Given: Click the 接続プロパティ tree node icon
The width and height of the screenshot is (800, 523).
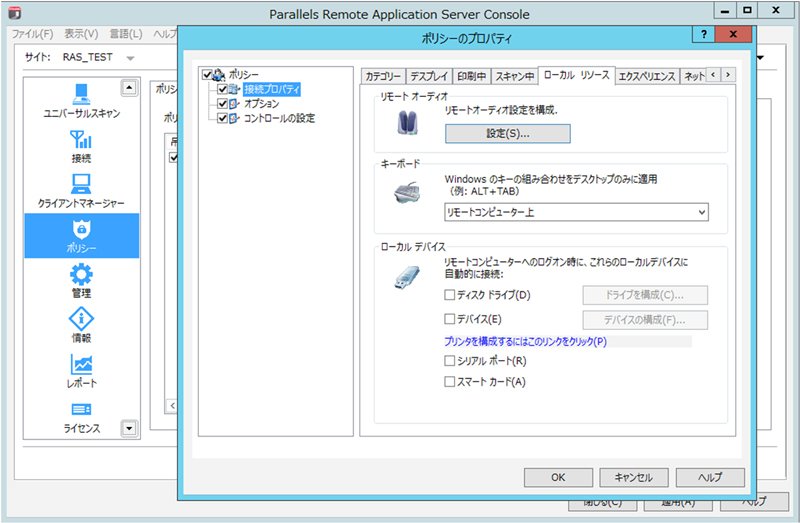Looking at the screenshot, I should 234,89.
